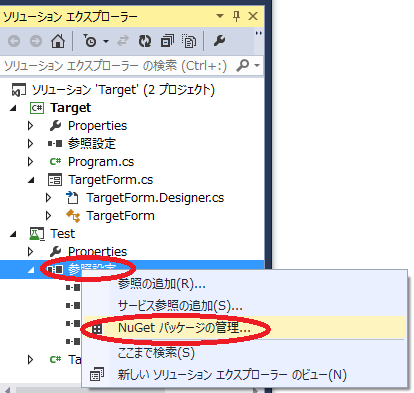Click the Forward navigation arrow in toolbar
The image size is (414, 393).
[x=36, y=41]
